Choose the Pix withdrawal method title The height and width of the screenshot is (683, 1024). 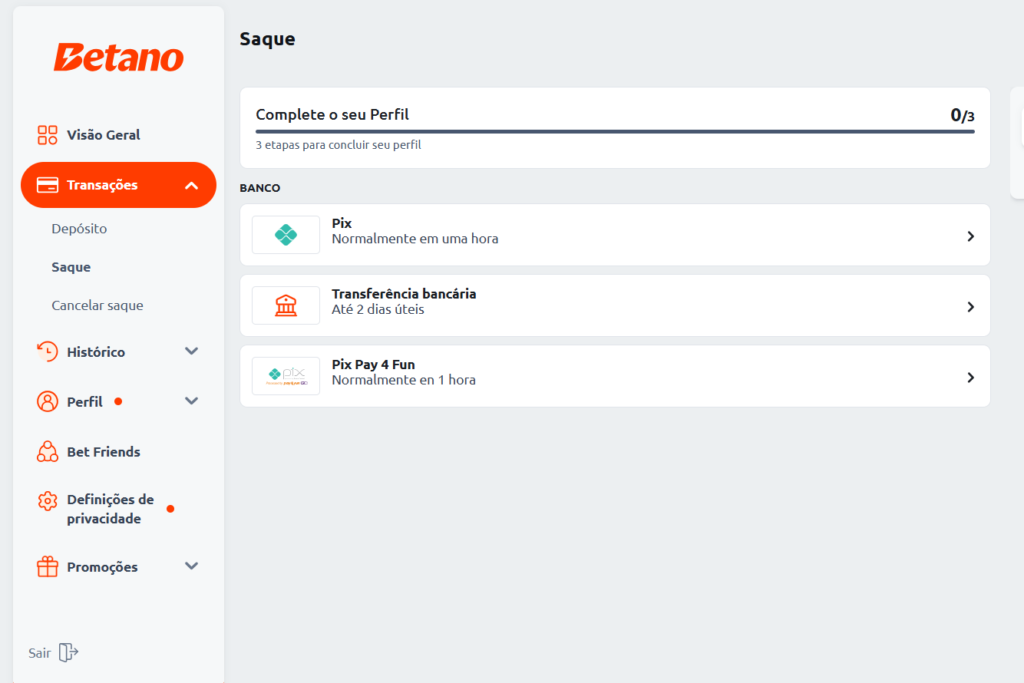(342, 223)
